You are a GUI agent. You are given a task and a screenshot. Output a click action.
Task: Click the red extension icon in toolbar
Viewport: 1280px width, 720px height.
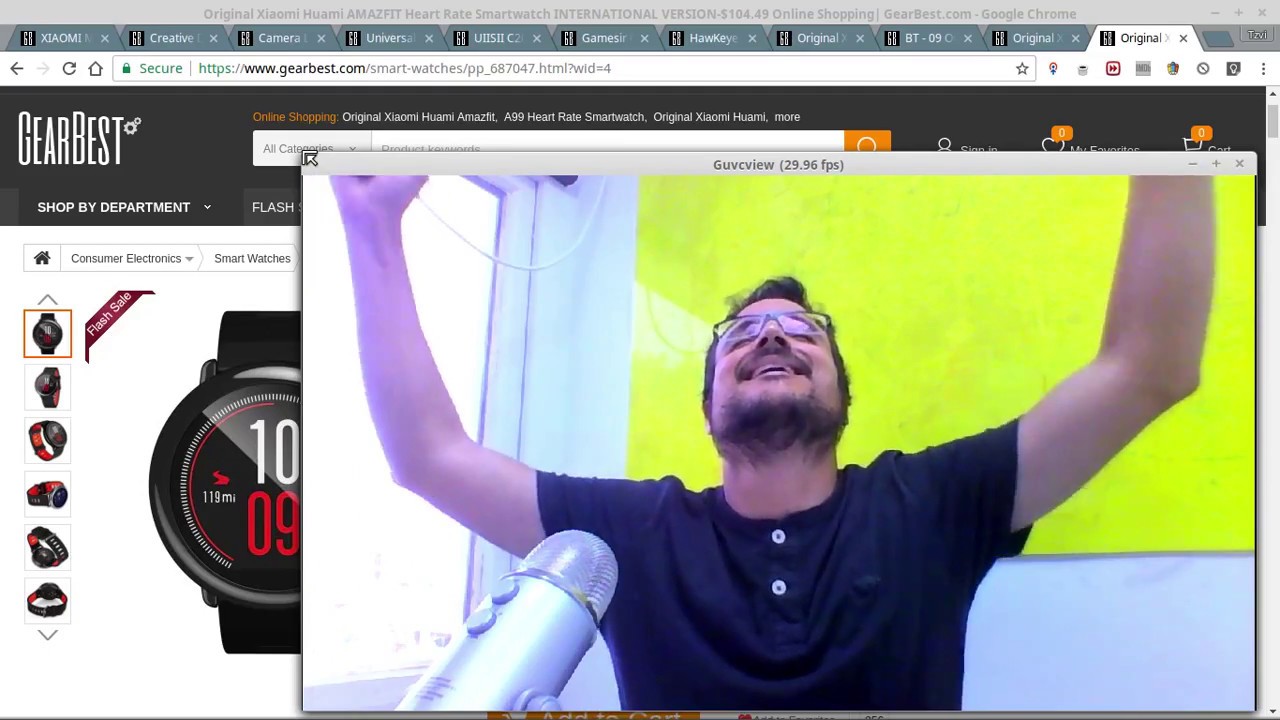(1113, 68)
